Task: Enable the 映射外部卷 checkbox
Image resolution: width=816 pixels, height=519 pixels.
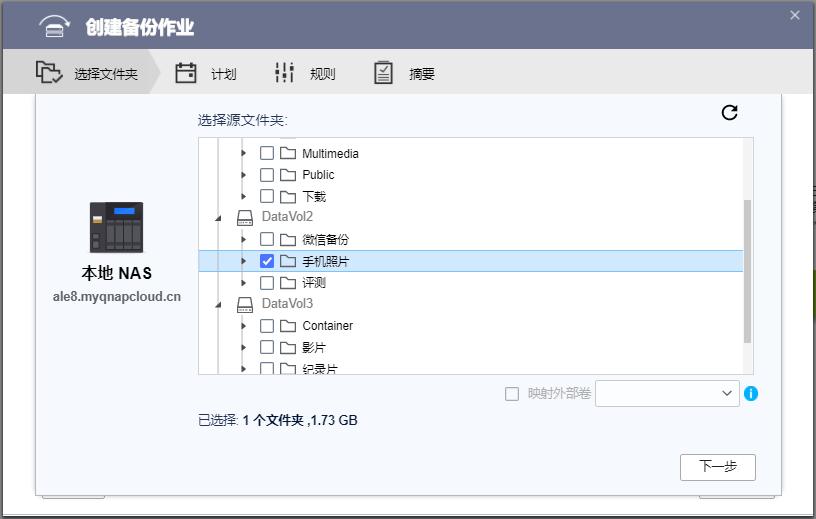Action: [512, 394]
